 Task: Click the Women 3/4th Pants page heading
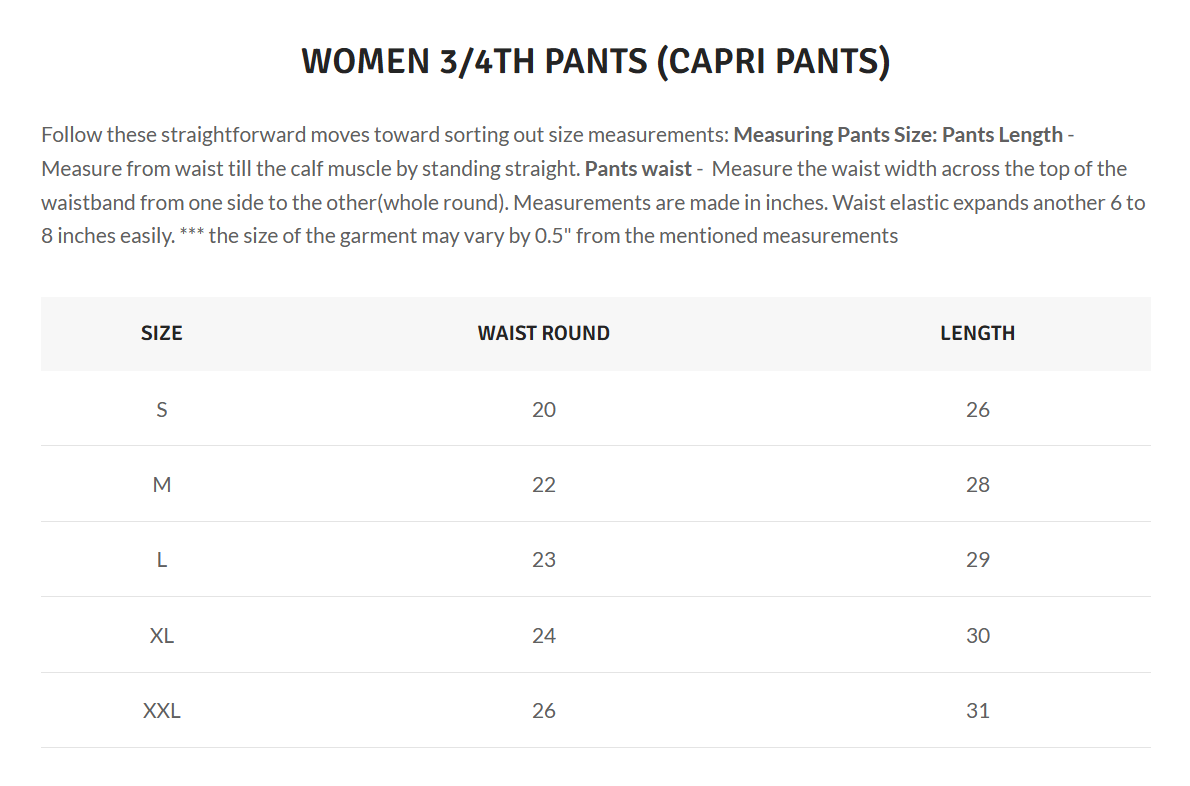[x=595, y=62]
